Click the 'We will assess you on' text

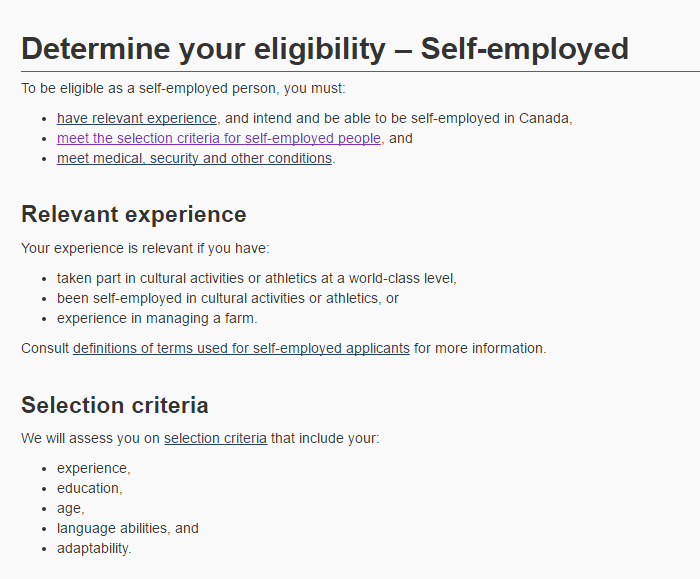pyautogui.click(x=90, y=438)
